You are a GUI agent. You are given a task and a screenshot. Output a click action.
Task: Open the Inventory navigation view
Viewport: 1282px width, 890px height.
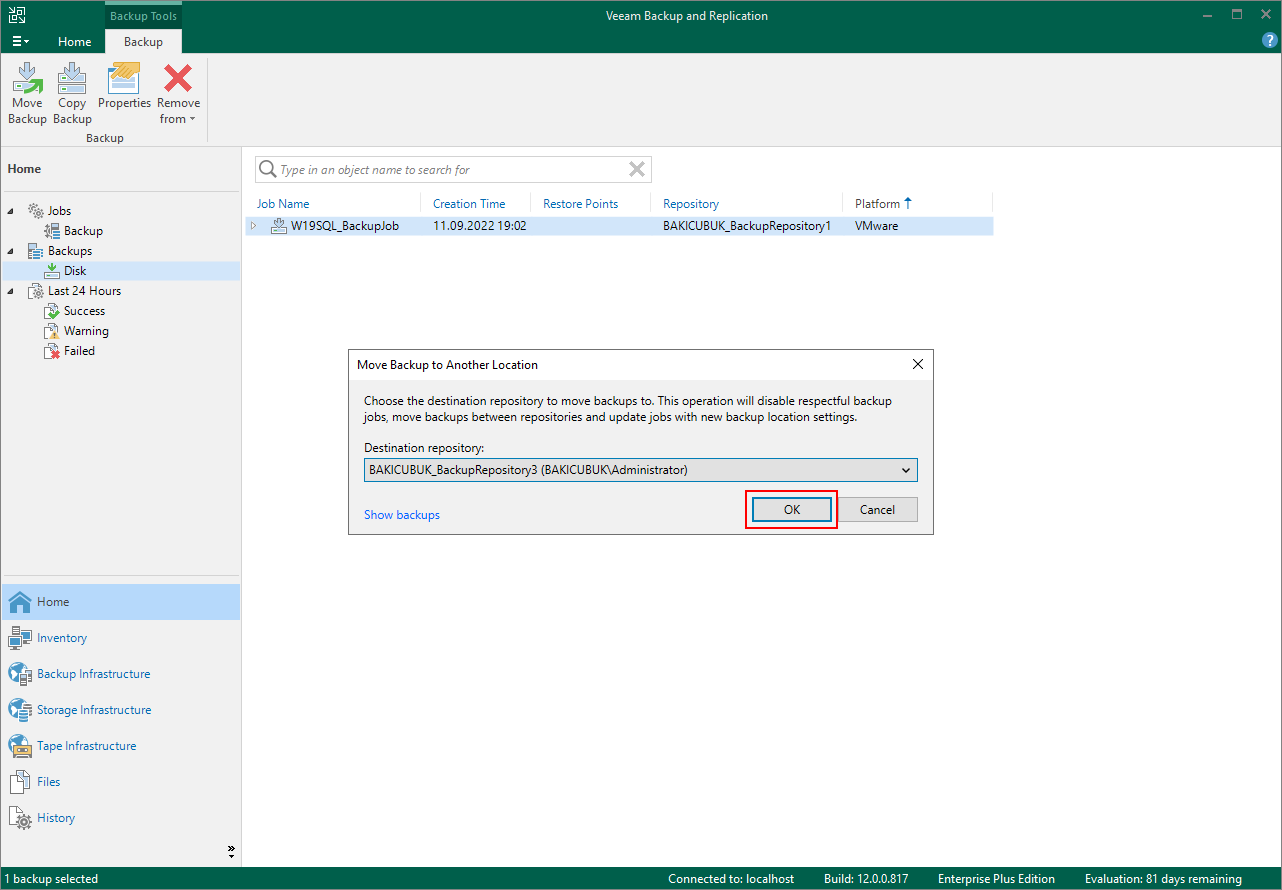pos(120,638)
